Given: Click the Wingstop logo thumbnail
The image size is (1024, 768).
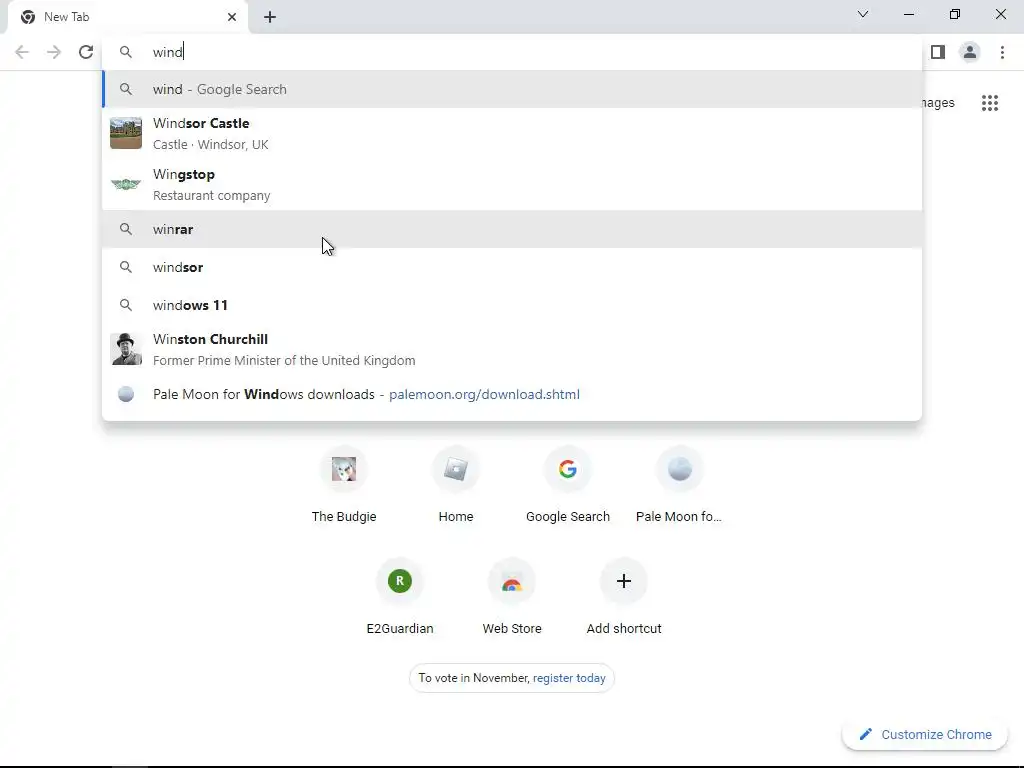Looking at the screenshot, I should point(126,184).
